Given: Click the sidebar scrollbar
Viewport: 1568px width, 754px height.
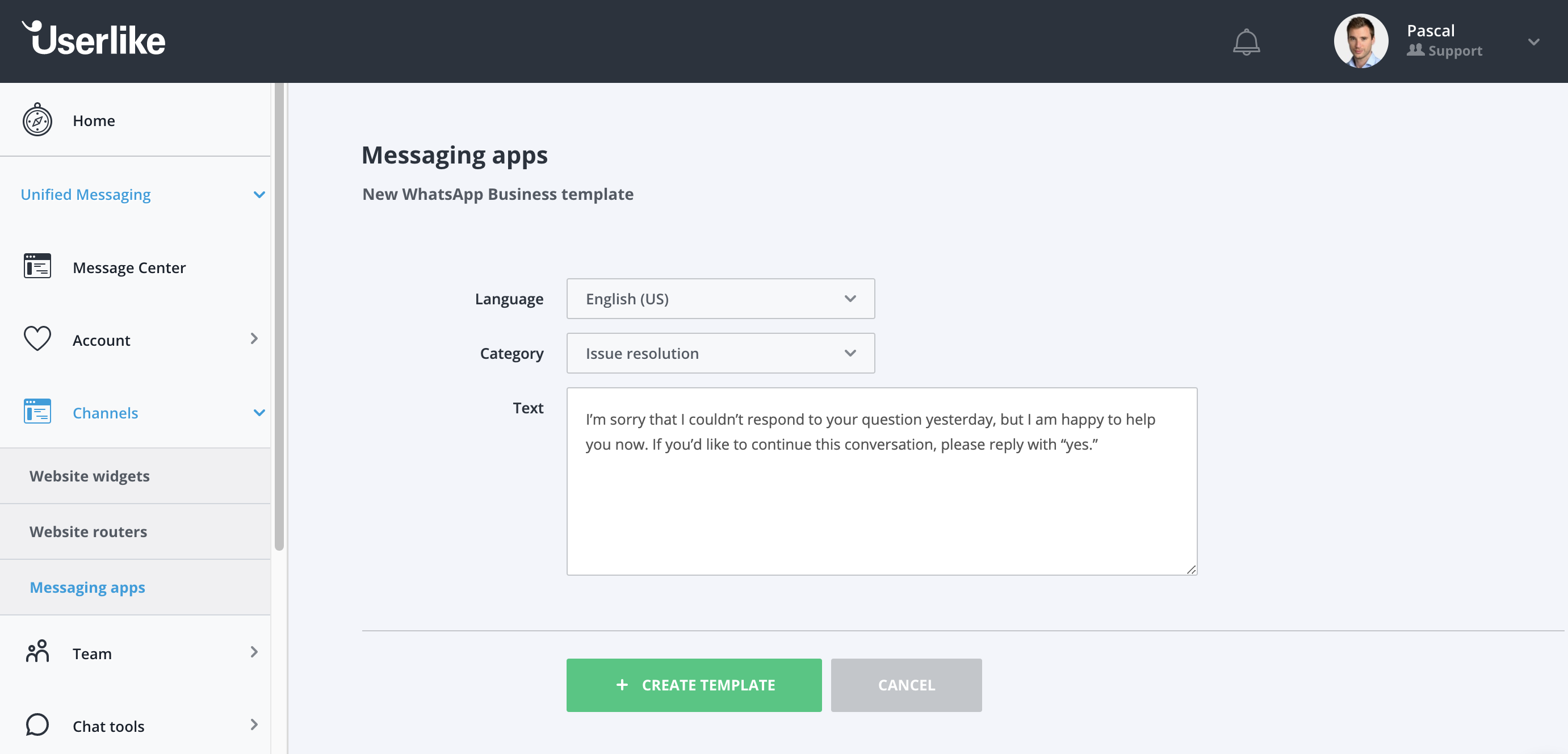Looking at the screenshot, I should [279, 316].
